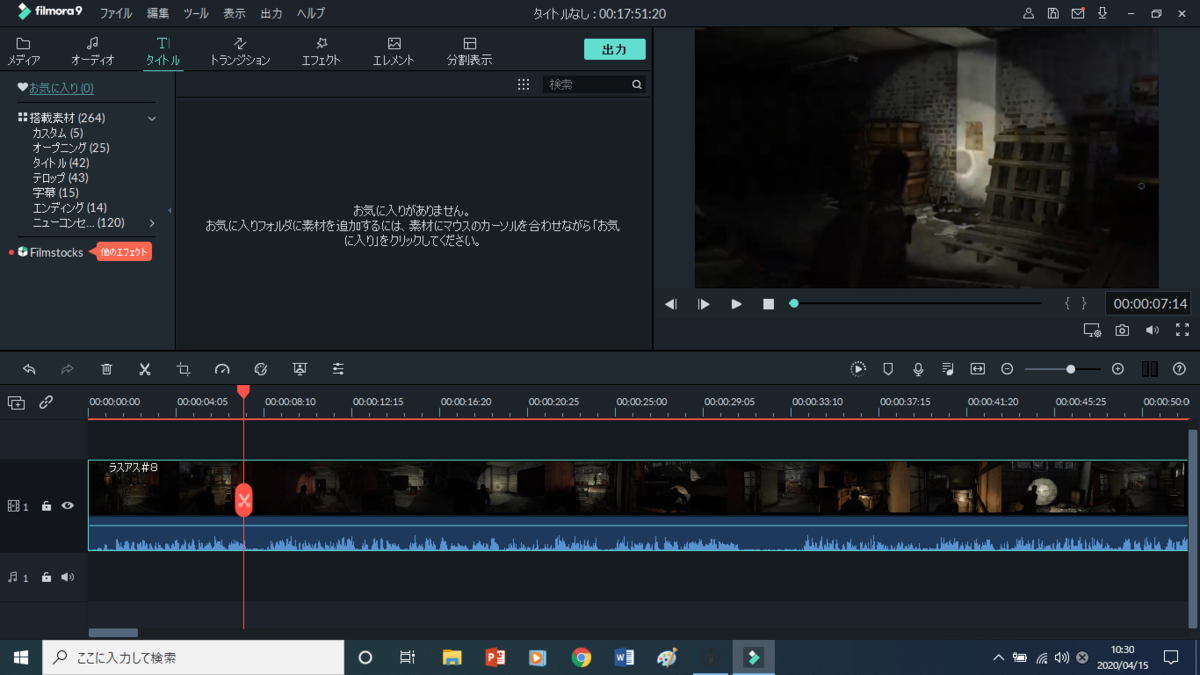Viewport: 1200px width, 675px height.
Task: Click the download icon in title bar
Action: pos(1103,14)
